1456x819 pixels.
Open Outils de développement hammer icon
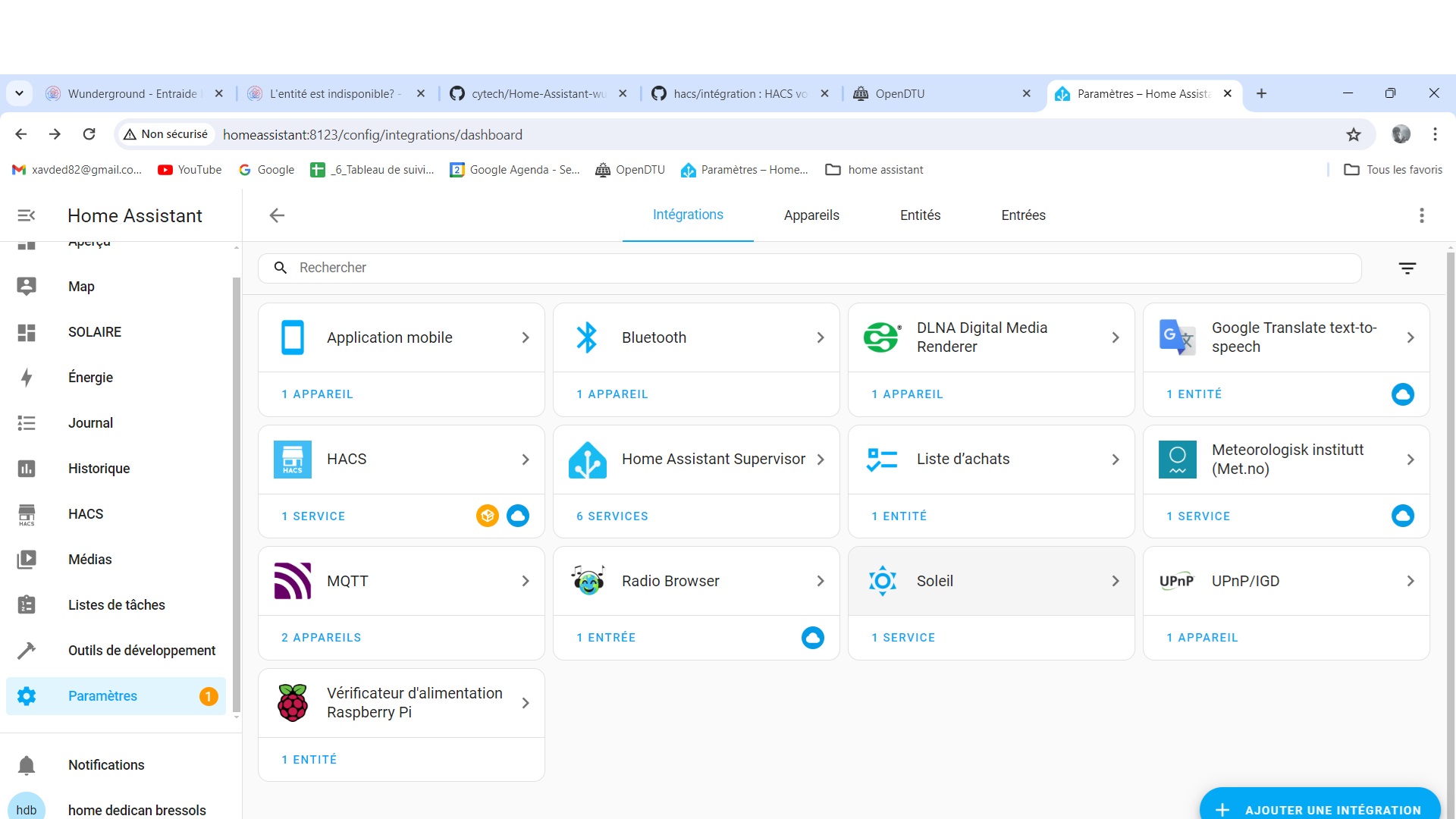tap(27, 651)
